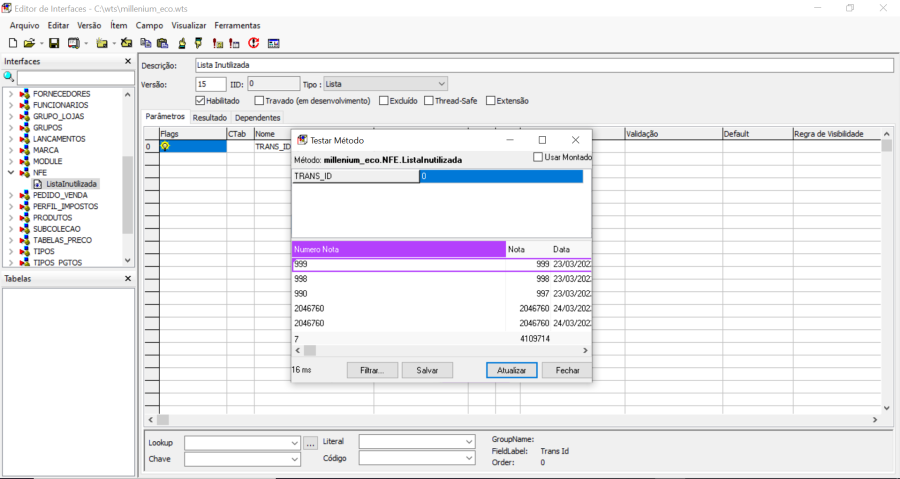Click the Versão field showing 15
The image size is (900, 479).
(x=211, y=84)
